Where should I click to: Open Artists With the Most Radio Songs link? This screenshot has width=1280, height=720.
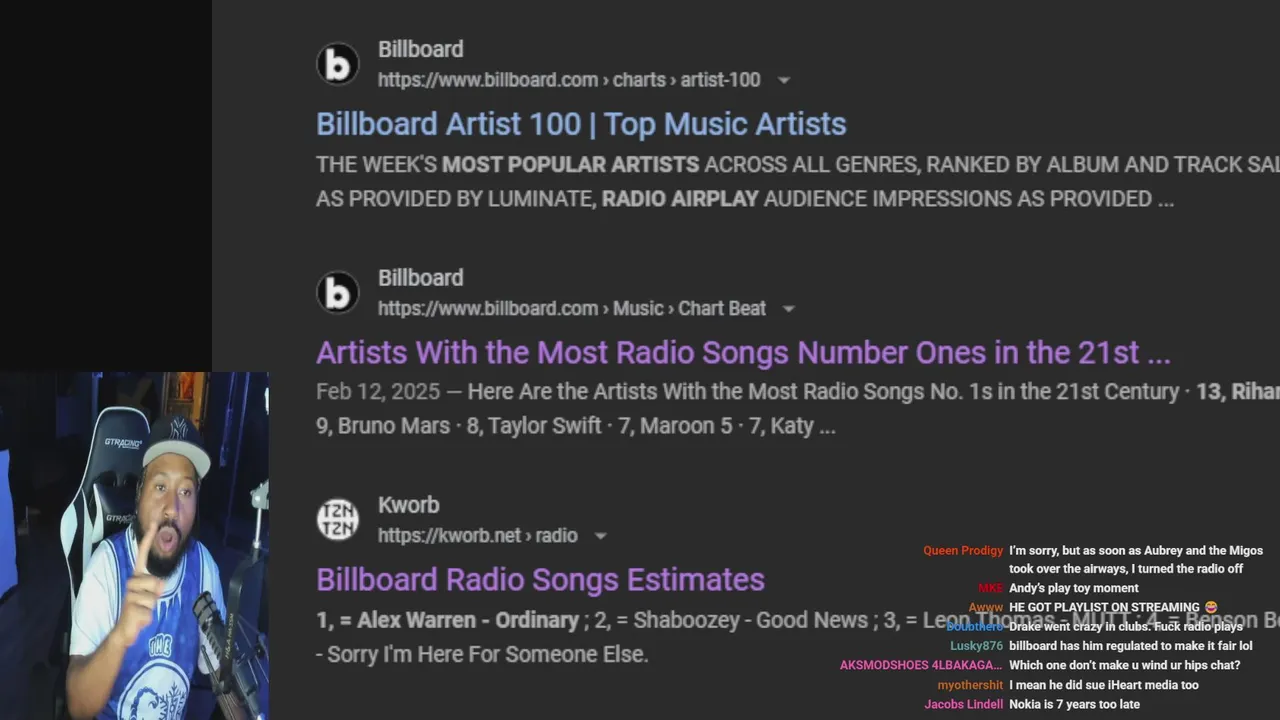743,352
